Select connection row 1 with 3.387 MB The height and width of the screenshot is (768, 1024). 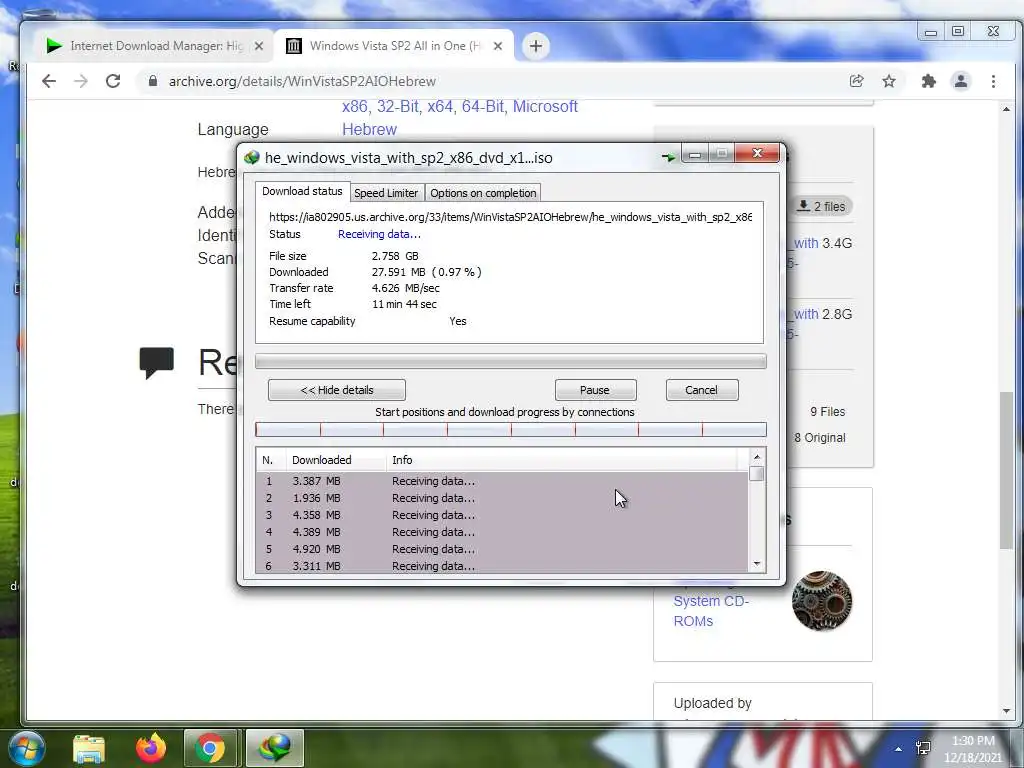click(502, 481)
